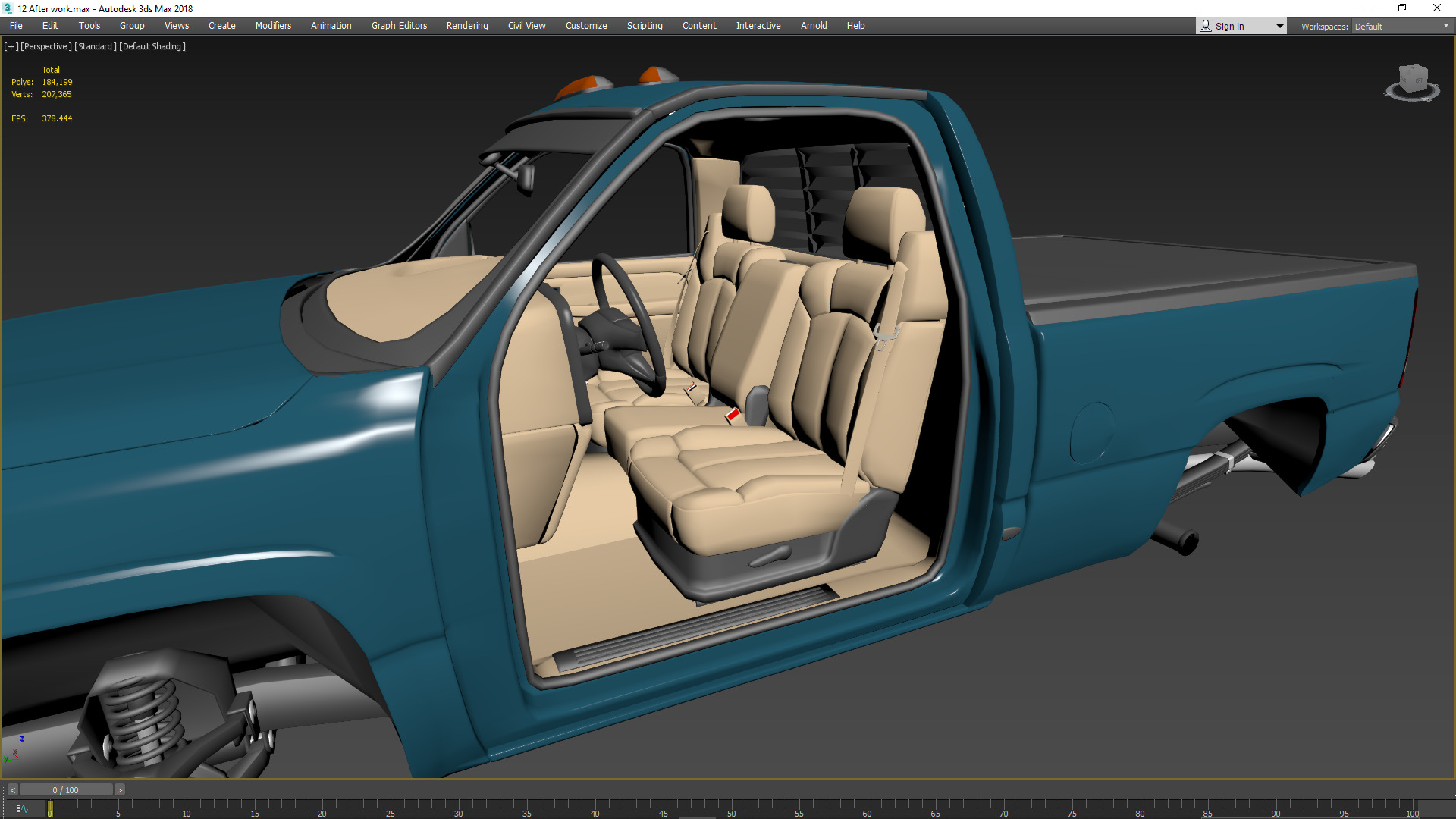Click the user profile icon beside Sign In

tap(1206, 26)
